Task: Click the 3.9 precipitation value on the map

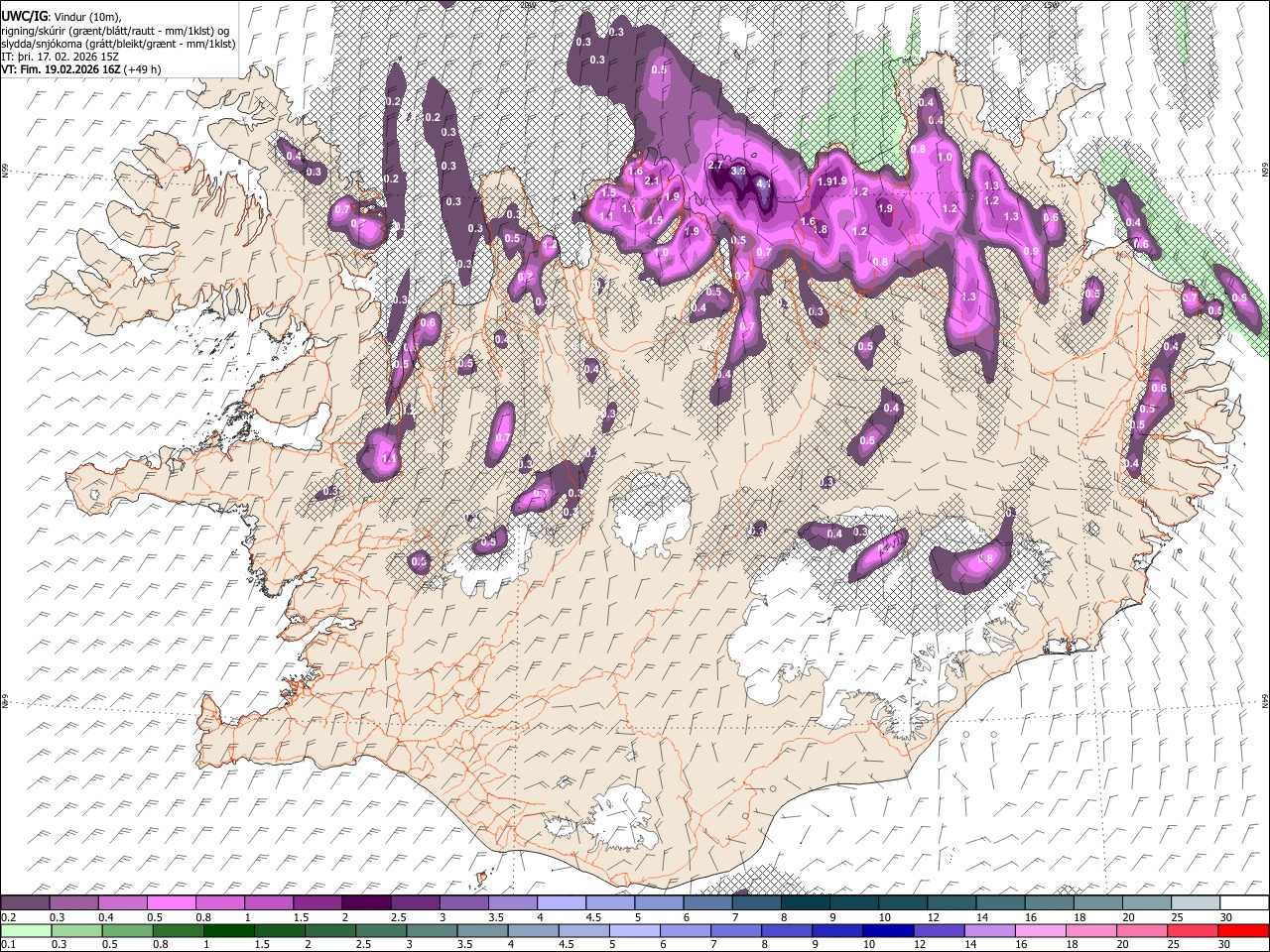Action: pyautogui.click(x=738, y=171)
